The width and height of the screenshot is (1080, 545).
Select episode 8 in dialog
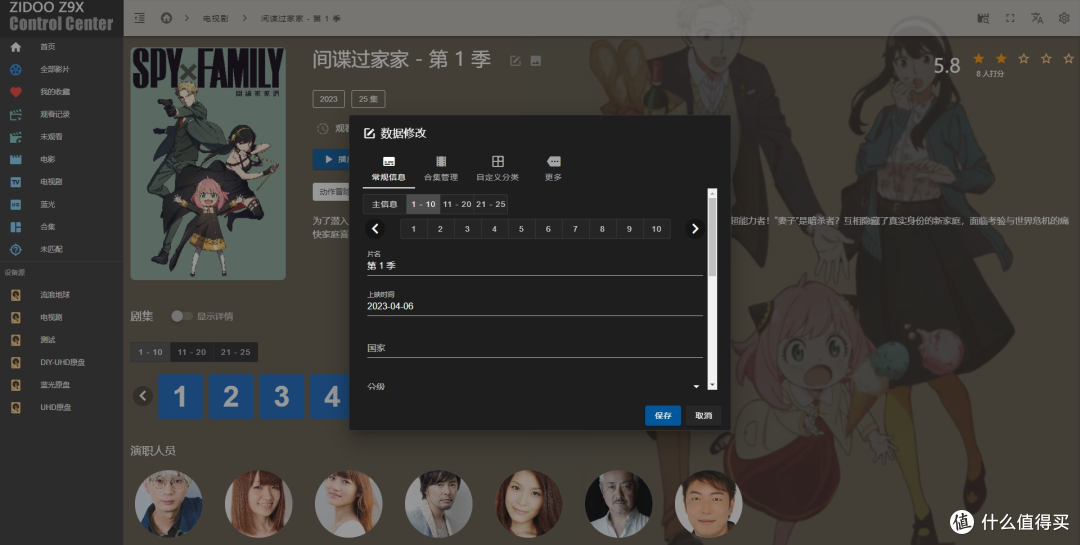602,229
